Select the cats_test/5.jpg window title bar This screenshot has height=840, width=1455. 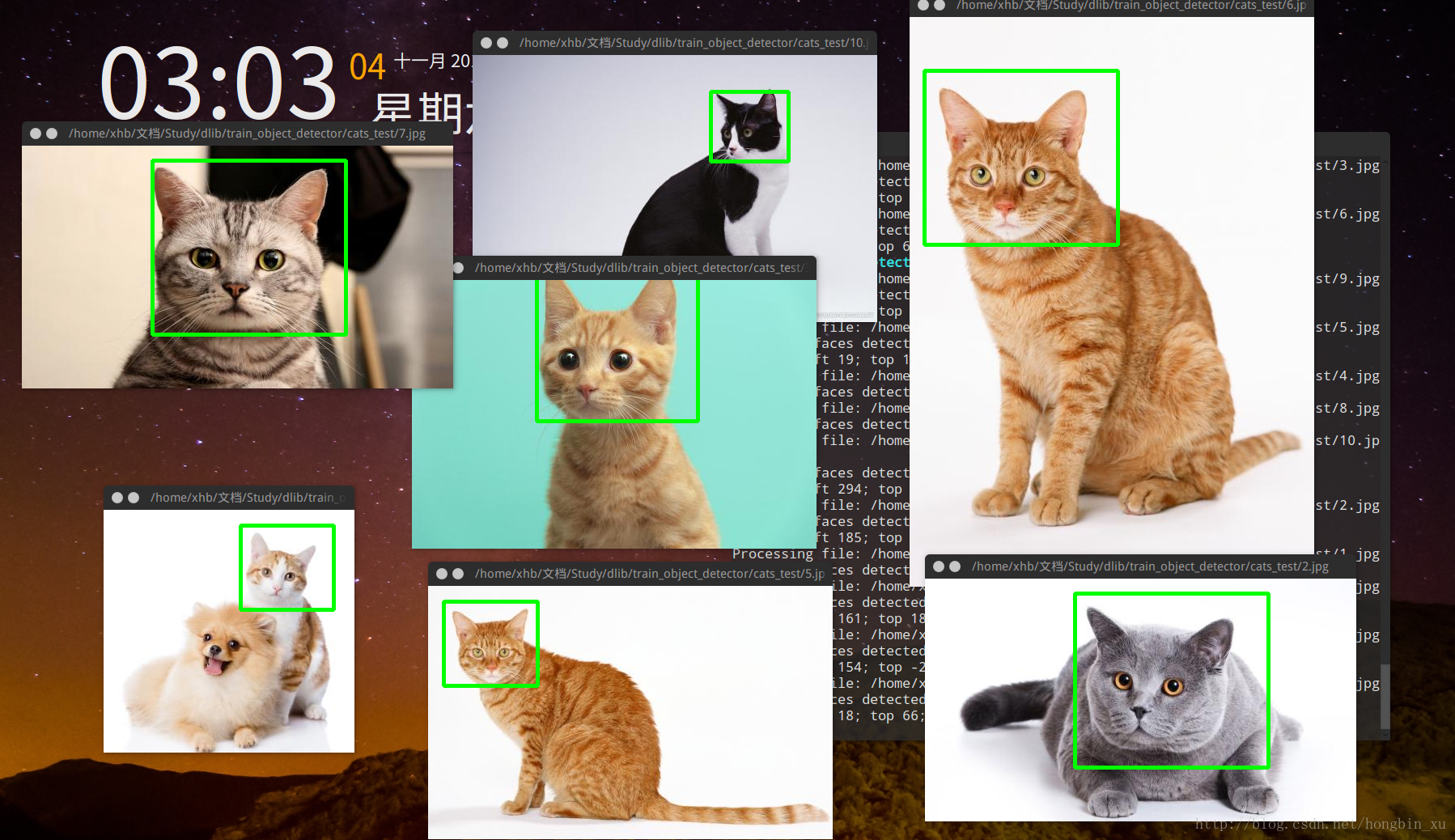coord(630,574)
